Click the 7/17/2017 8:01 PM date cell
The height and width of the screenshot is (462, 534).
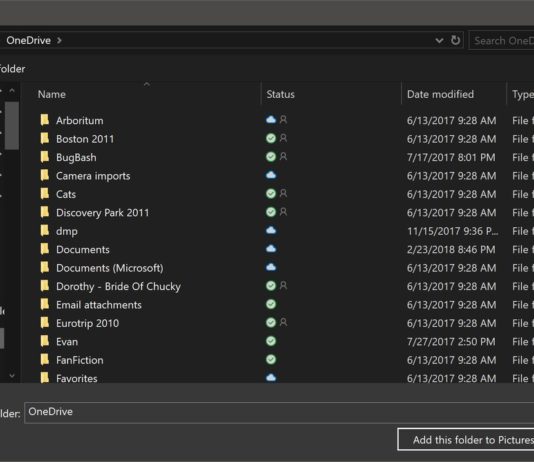[451, 157]
